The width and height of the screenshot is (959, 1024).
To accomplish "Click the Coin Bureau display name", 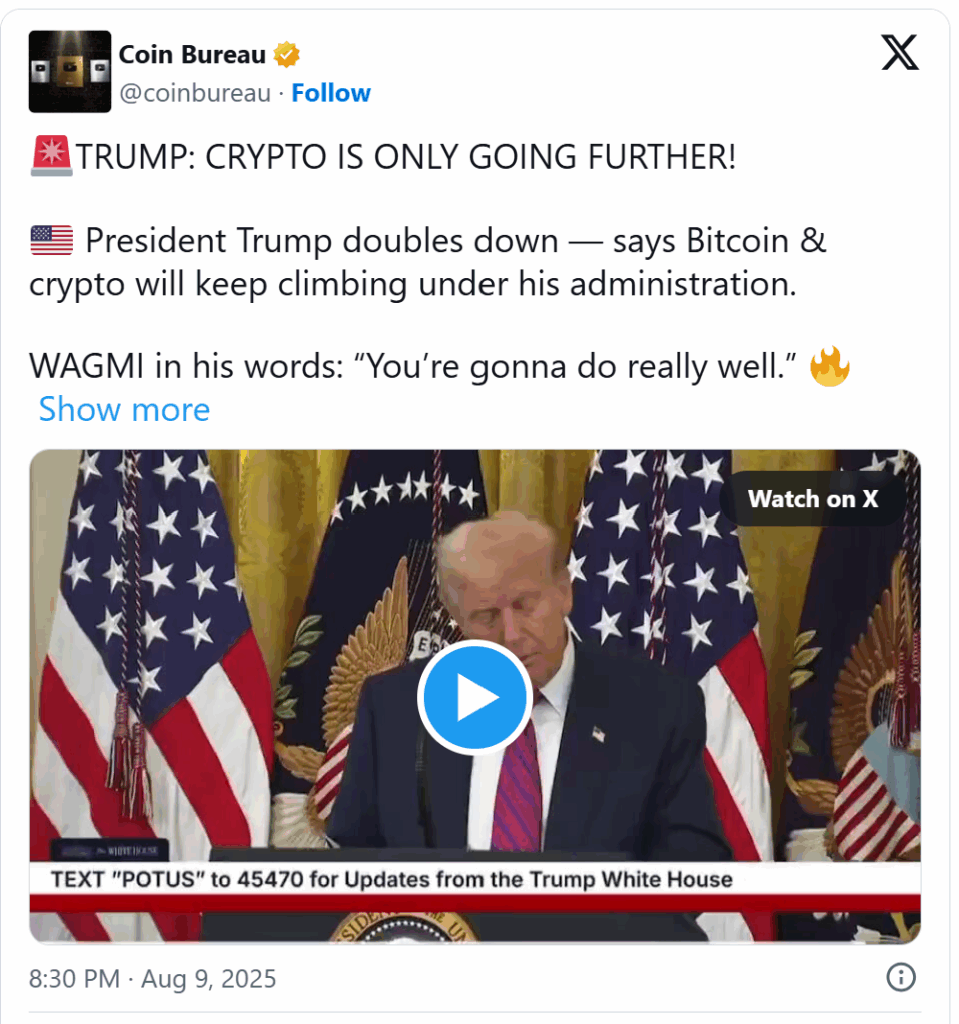I will [192, 55].
